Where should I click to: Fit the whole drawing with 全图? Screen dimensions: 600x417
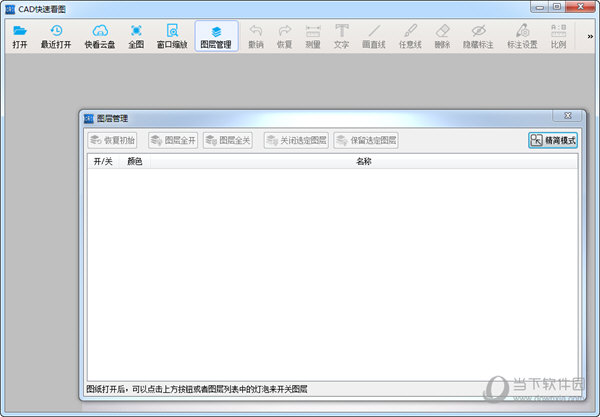136,37
